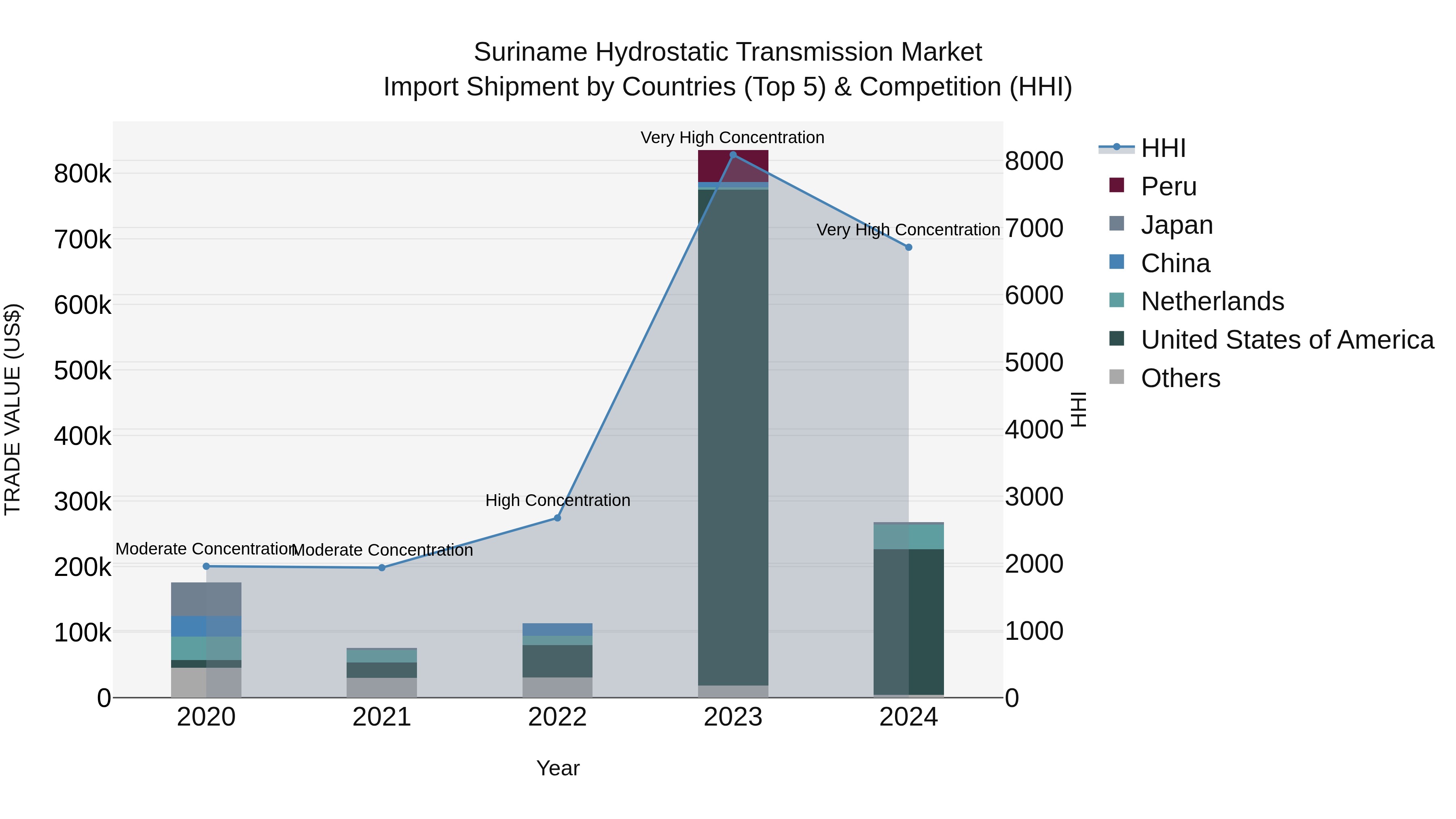Click the Japan segment in 2020 bar
Viewport: 1456px width, 819px height.
point(206,599)
